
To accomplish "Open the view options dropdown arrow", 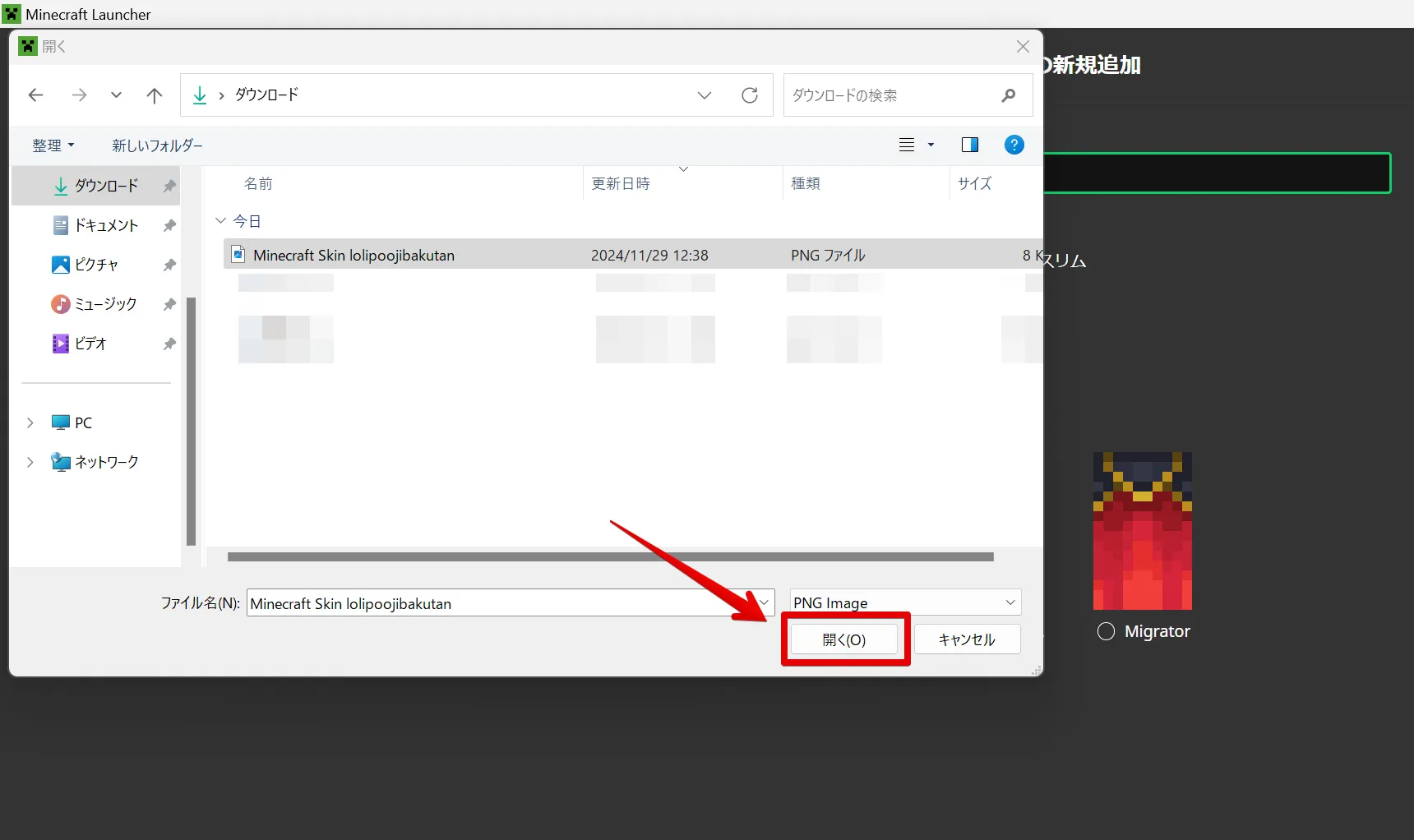I will click(x=931, y=145).
